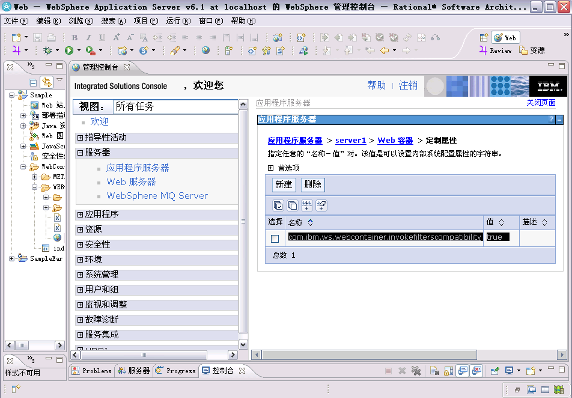This screenshot has height=398, width=572.
Task: Check the com.ibm.ws.webcontainer property row checkbox
Action: coord(275,239)
